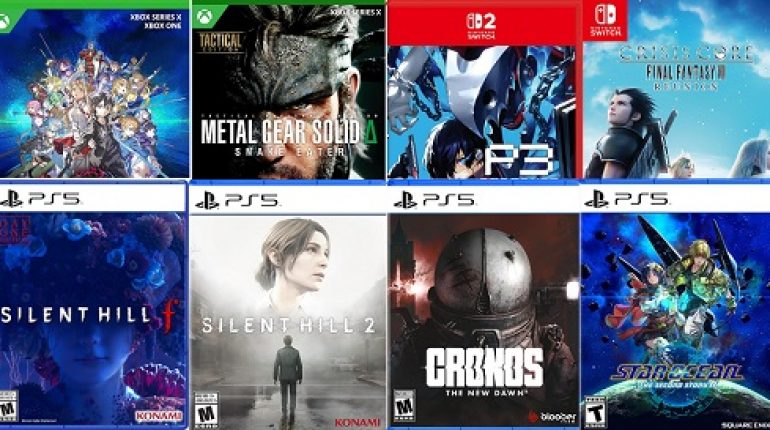Image resolution: width=770 pixels, height=430 pixels.
Task: Click the Silent Hill 2 title text
Action: click(289, 326)
